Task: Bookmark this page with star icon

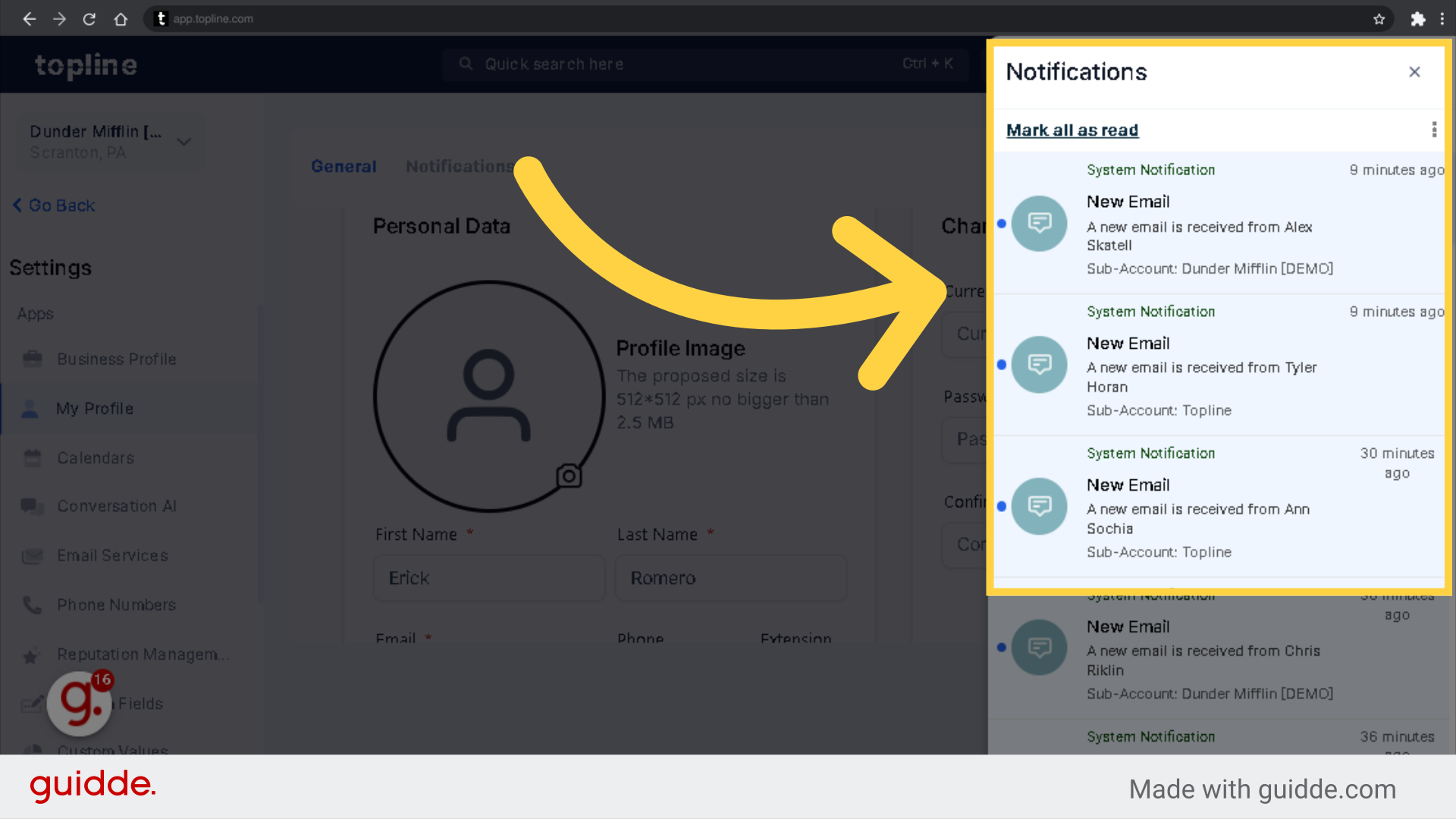Action: pyautogui.click(x=1379, y=19)
